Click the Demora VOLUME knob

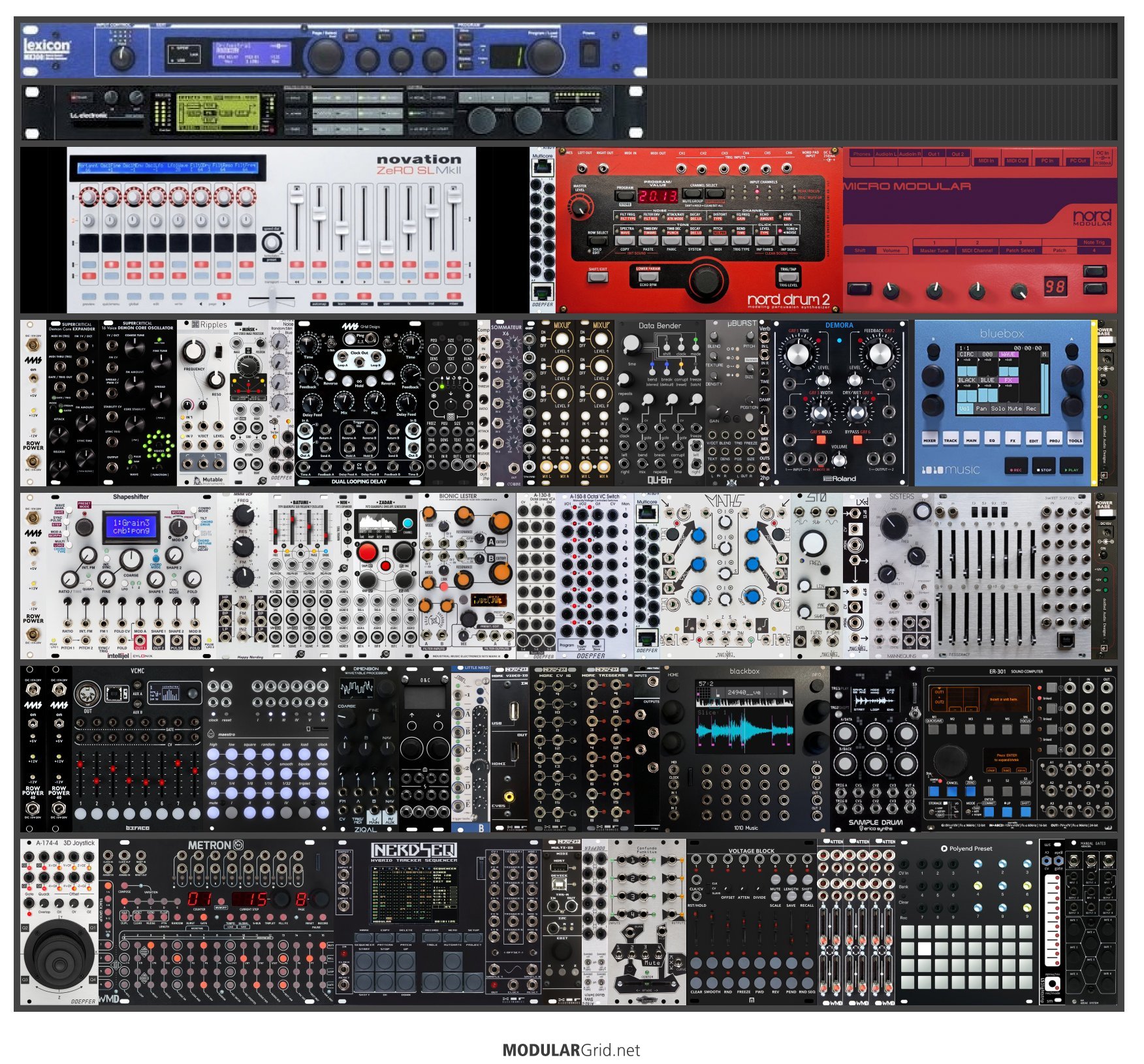pyautogui.click(x=839, y=460)
